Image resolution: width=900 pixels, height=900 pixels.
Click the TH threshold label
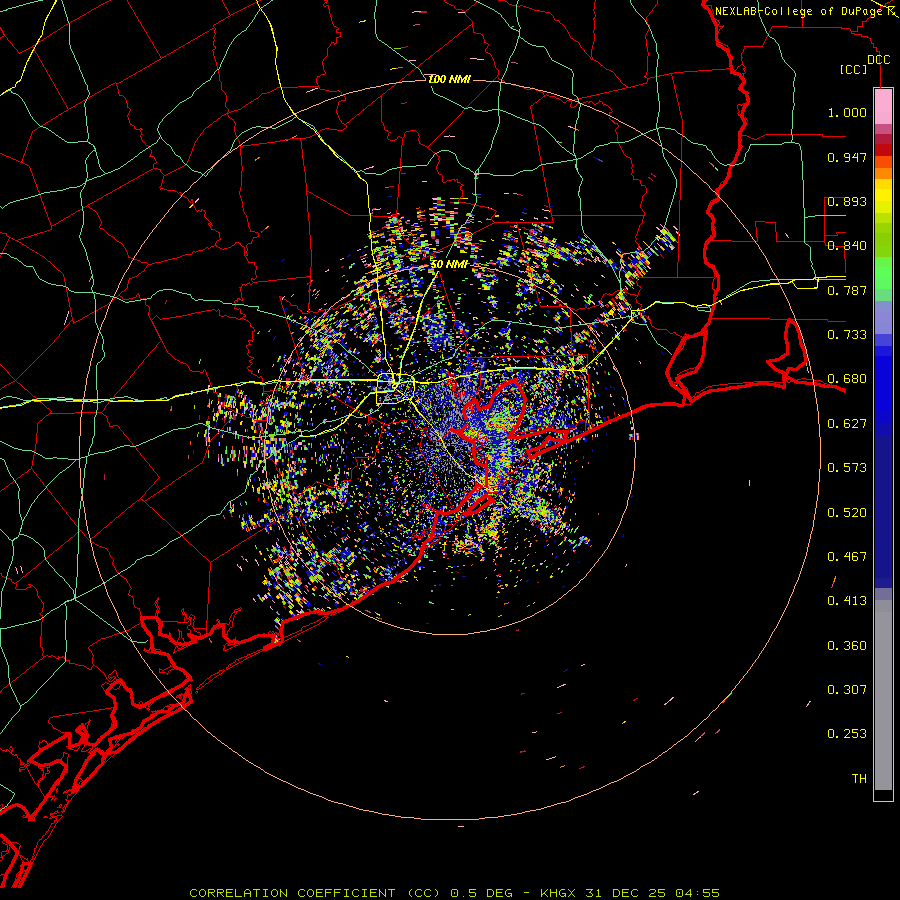(859, 779)
